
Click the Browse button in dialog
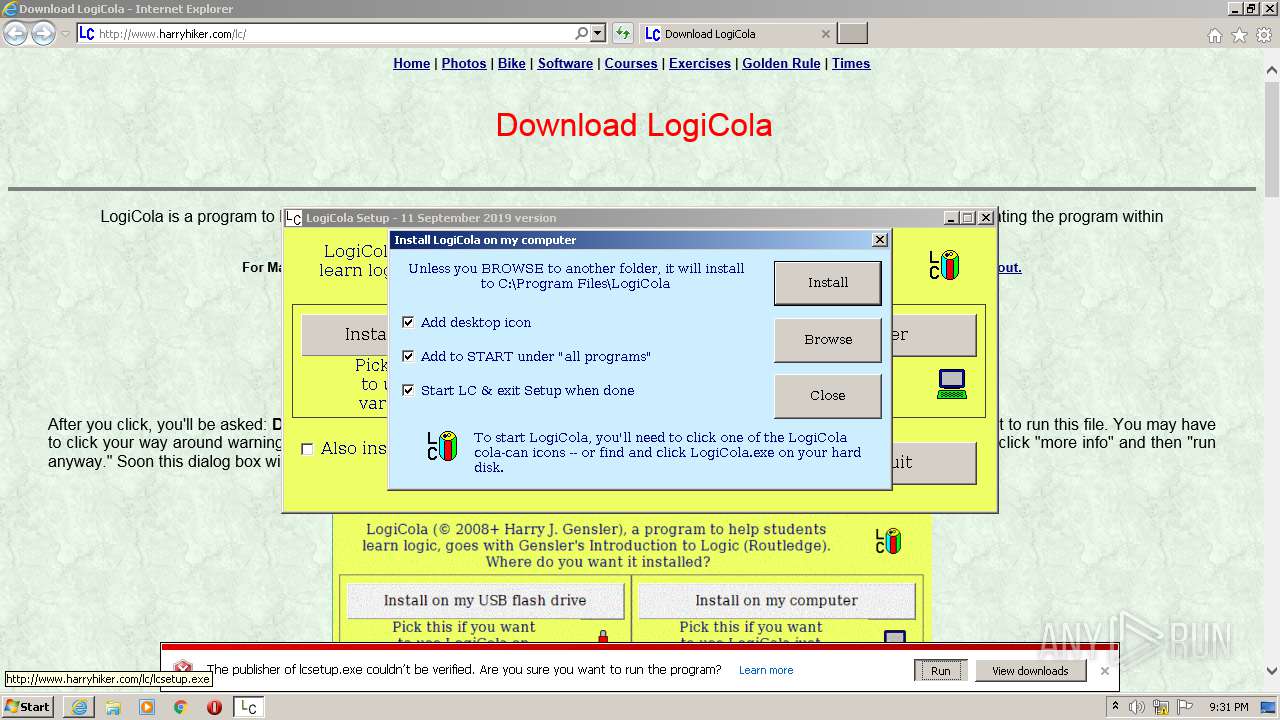(x=828, y=339)
